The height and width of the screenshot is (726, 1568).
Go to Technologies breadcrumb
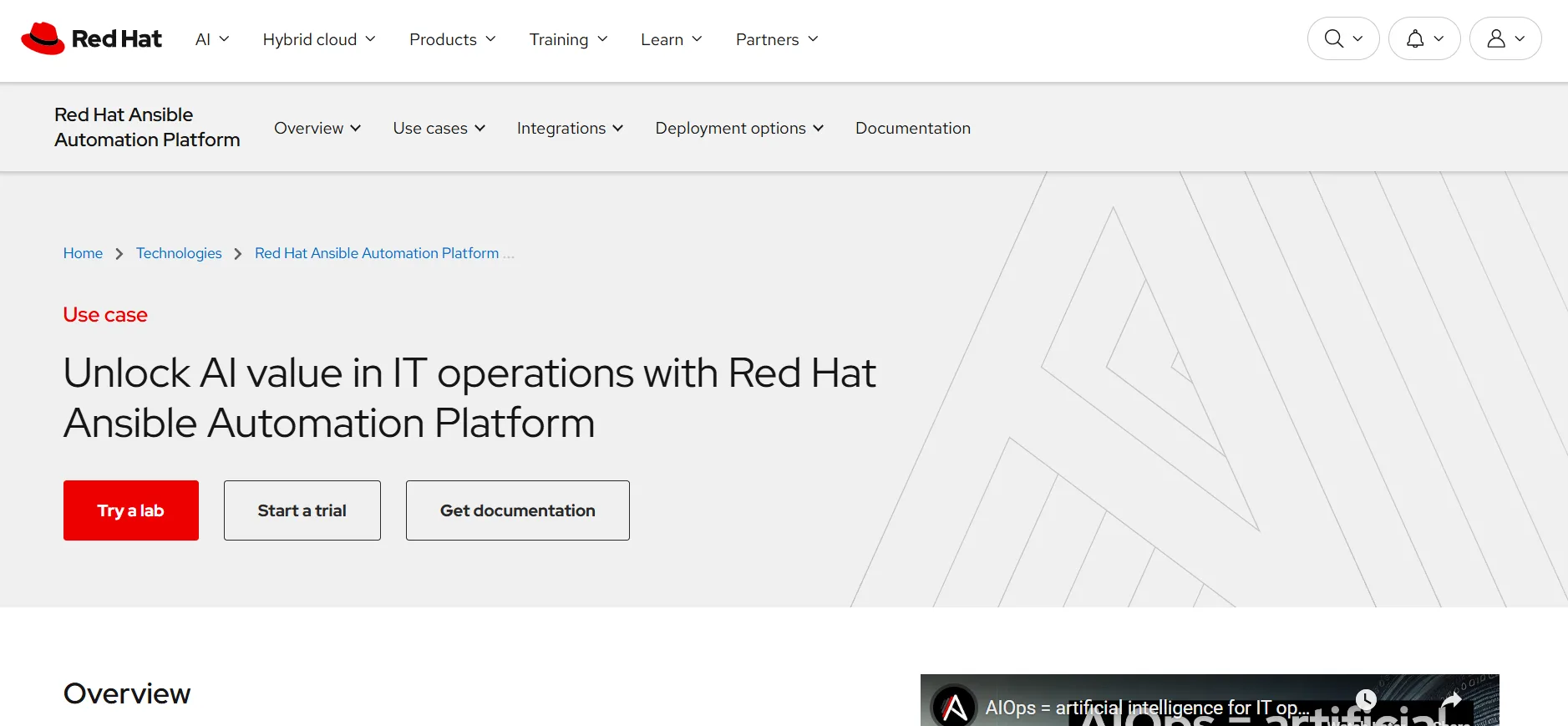click(179, 253)
